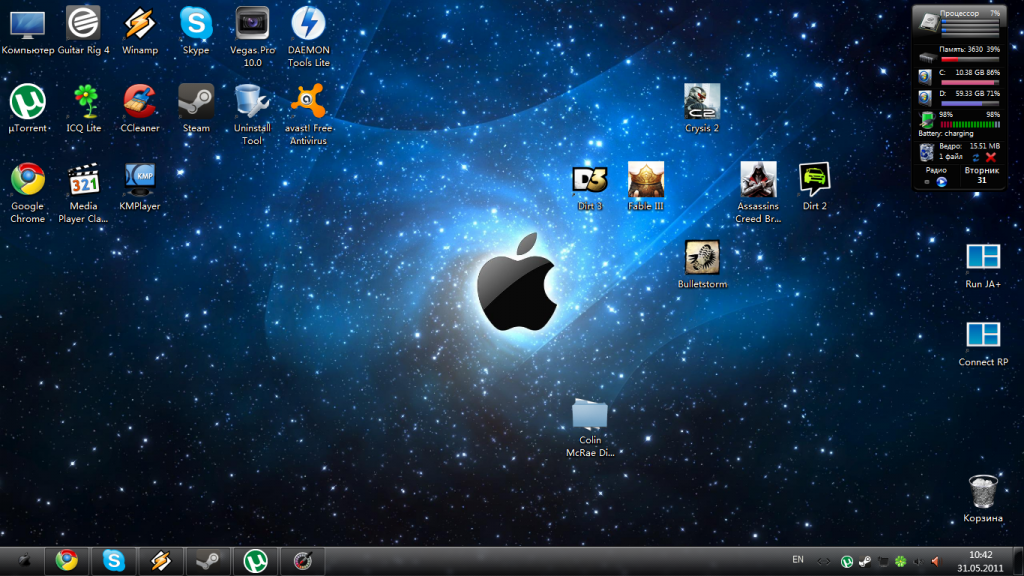The image size is (1024, 576).
Task: Open ICQ Lite desktop icon
Action: (x=84, y=108)
